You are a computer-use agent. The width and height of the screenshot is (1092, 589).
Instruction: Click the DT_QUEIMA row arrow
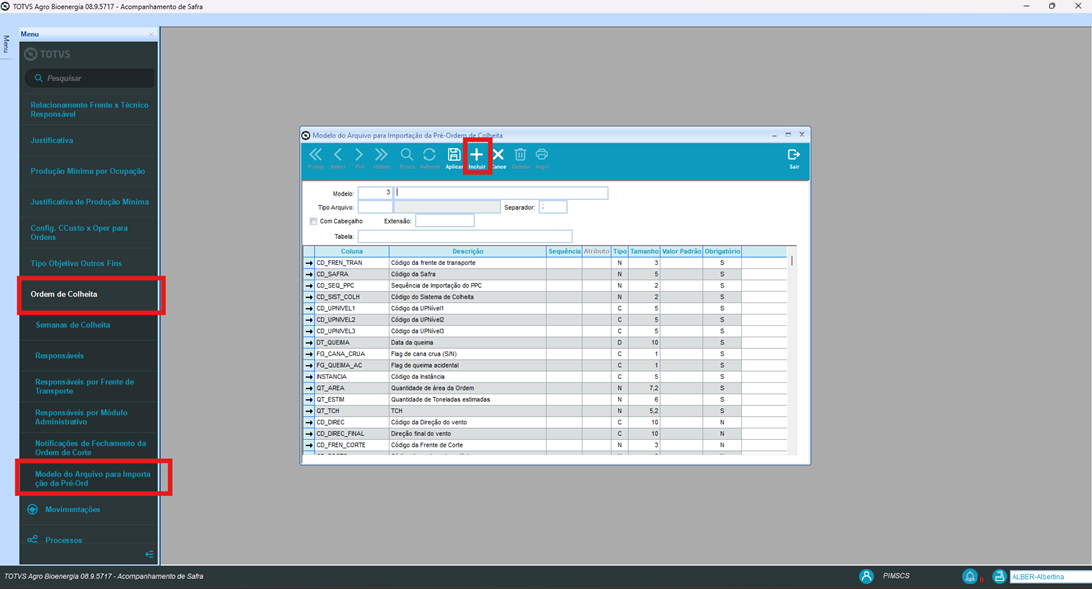tap(309, 343)
